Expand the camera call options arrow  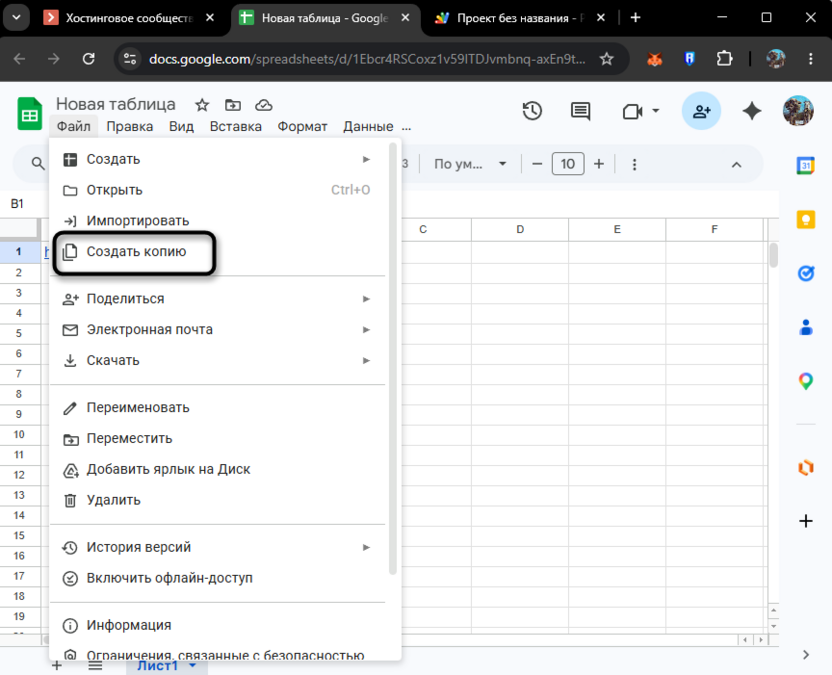[x=655, y=111]
